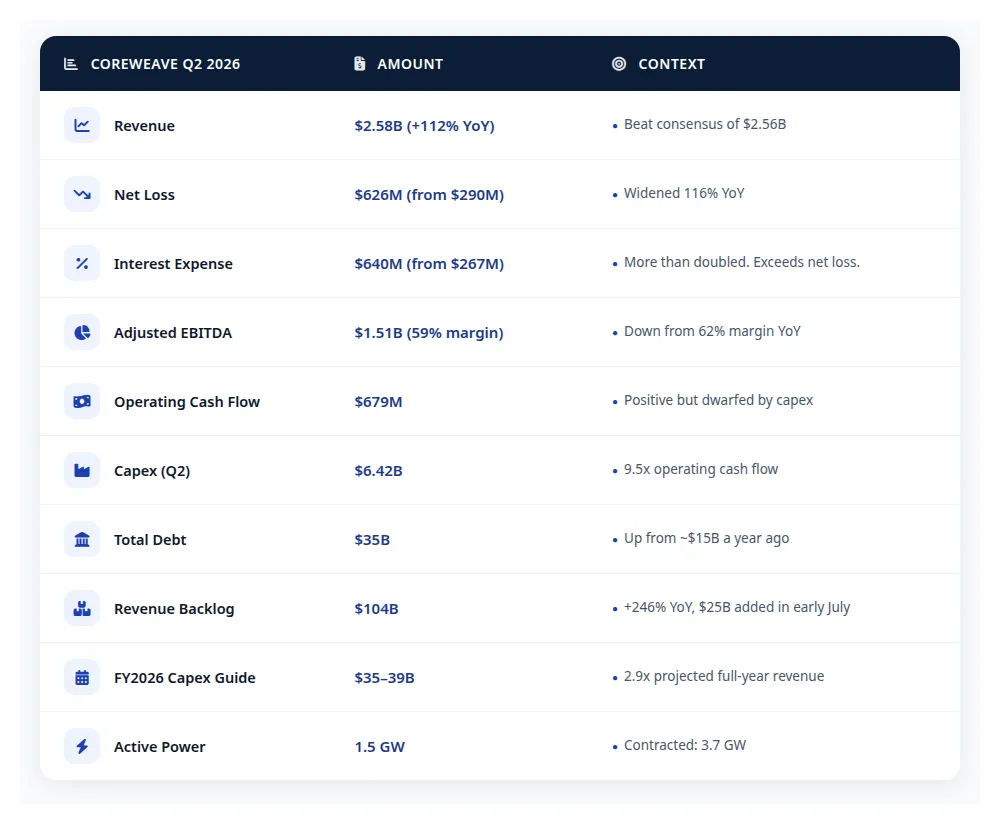Click the Operating Cash Flow money icon
The image size is (1000, 824).
click(82, 401)
